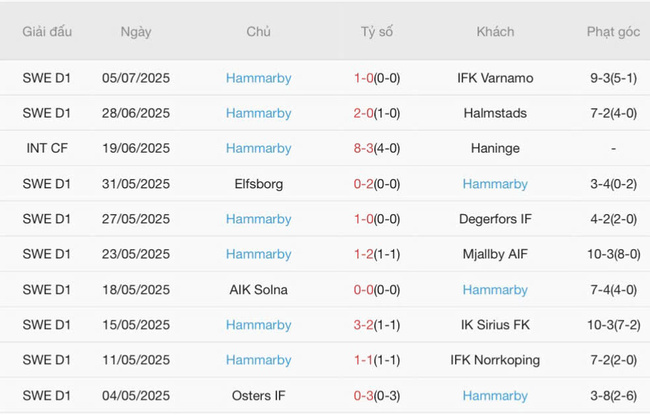Viewport: 650px width, 415px height.
Task: Select the "Phạt góc" column header
Action: [613, 32]
